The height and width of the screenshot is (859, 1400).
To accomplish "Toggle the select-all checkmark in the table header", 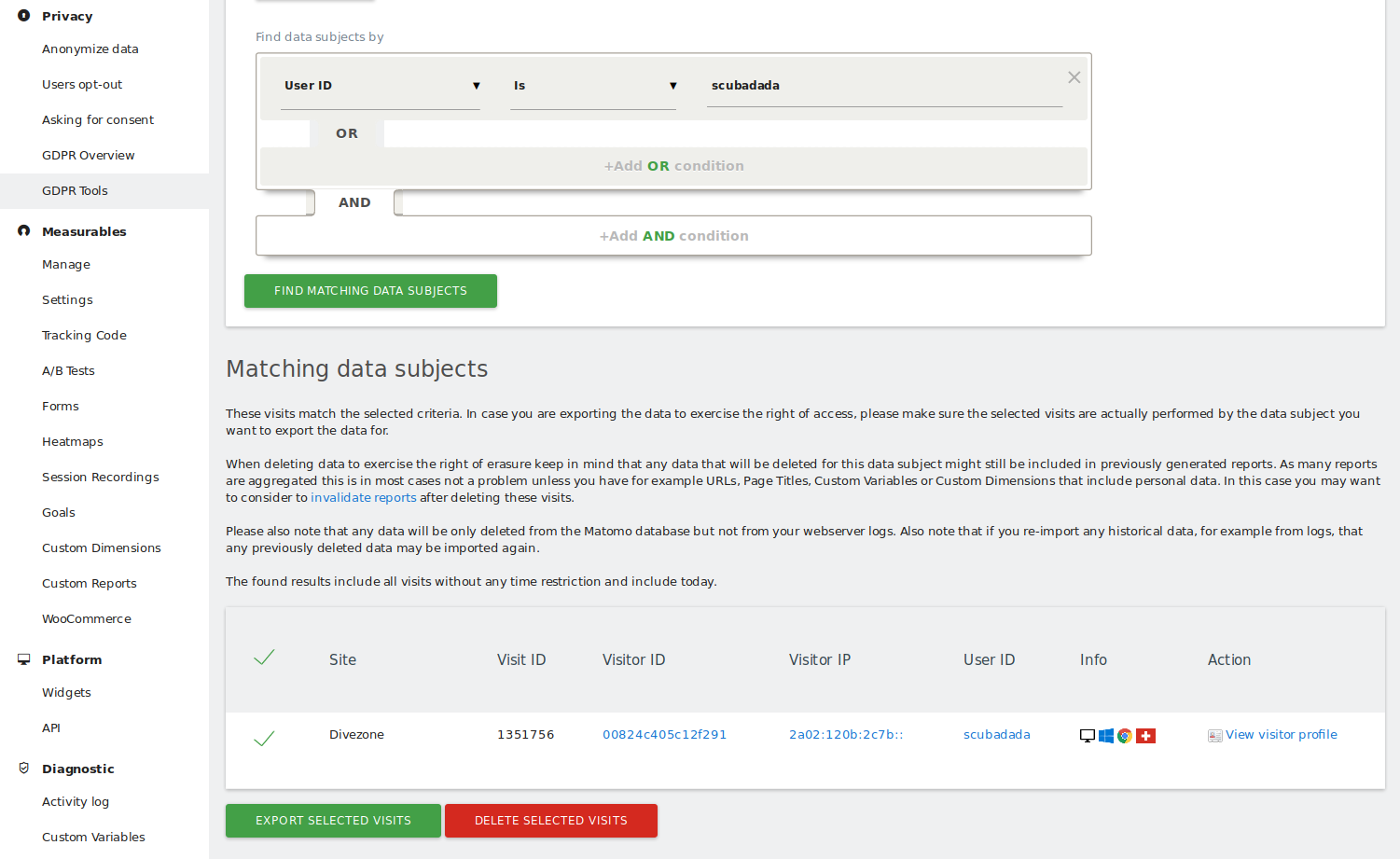I will point(264,657).
